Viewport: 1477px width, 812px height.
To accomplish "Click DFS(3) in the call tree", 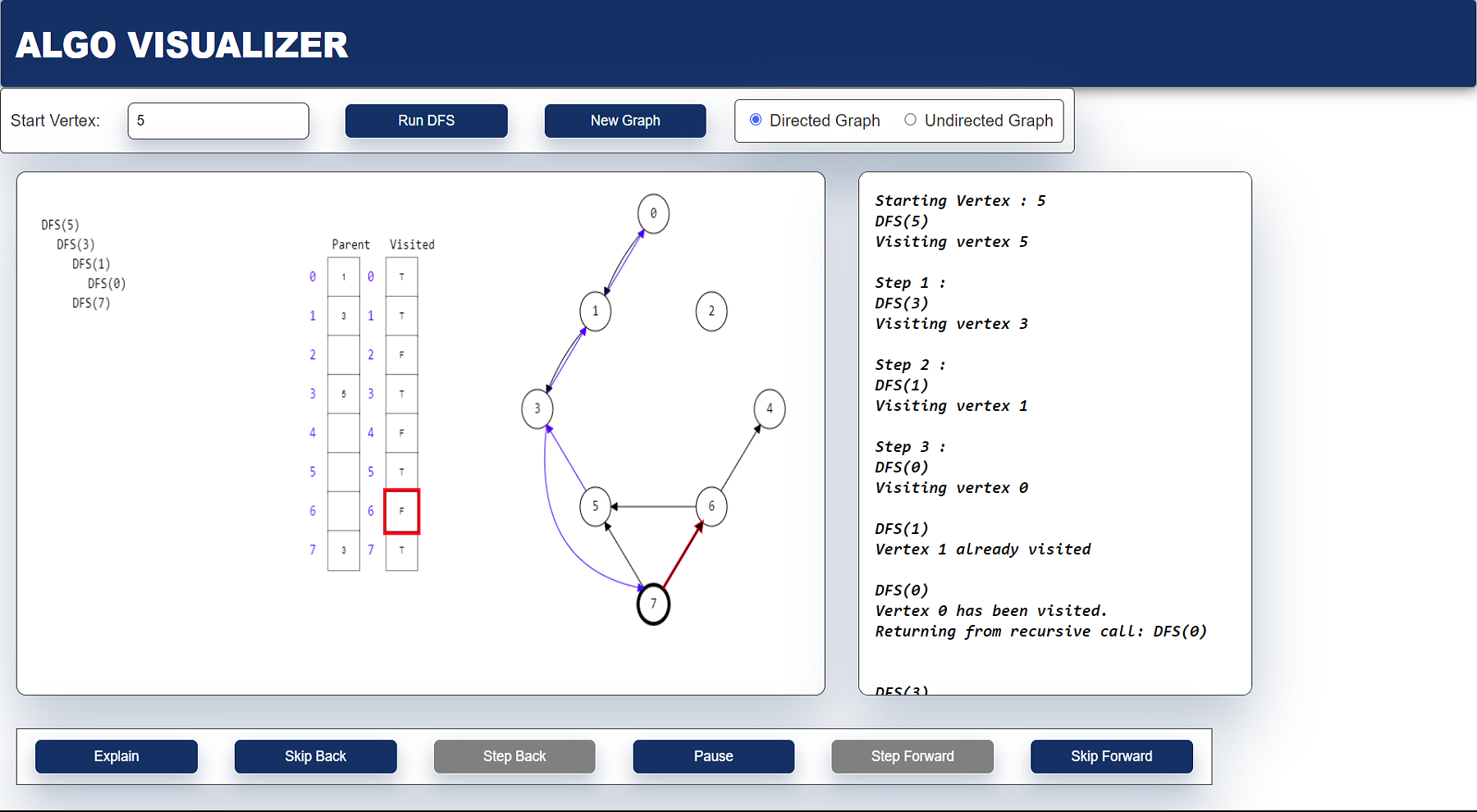I will (x=75, y=244).
